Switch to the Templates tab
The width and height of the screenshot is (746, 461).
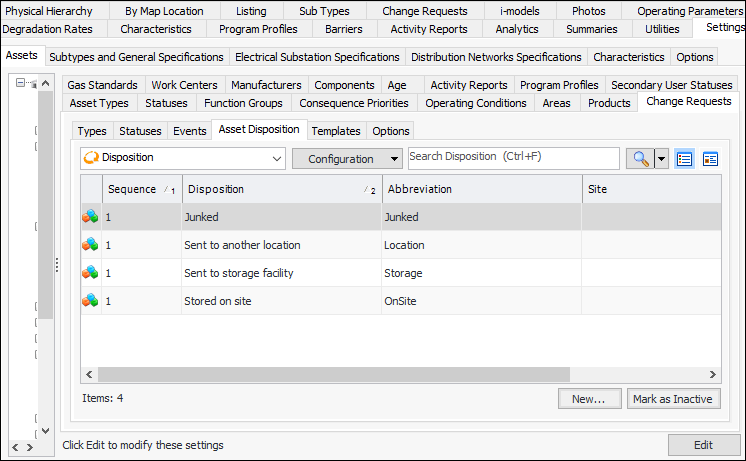[x=335, y=131]
